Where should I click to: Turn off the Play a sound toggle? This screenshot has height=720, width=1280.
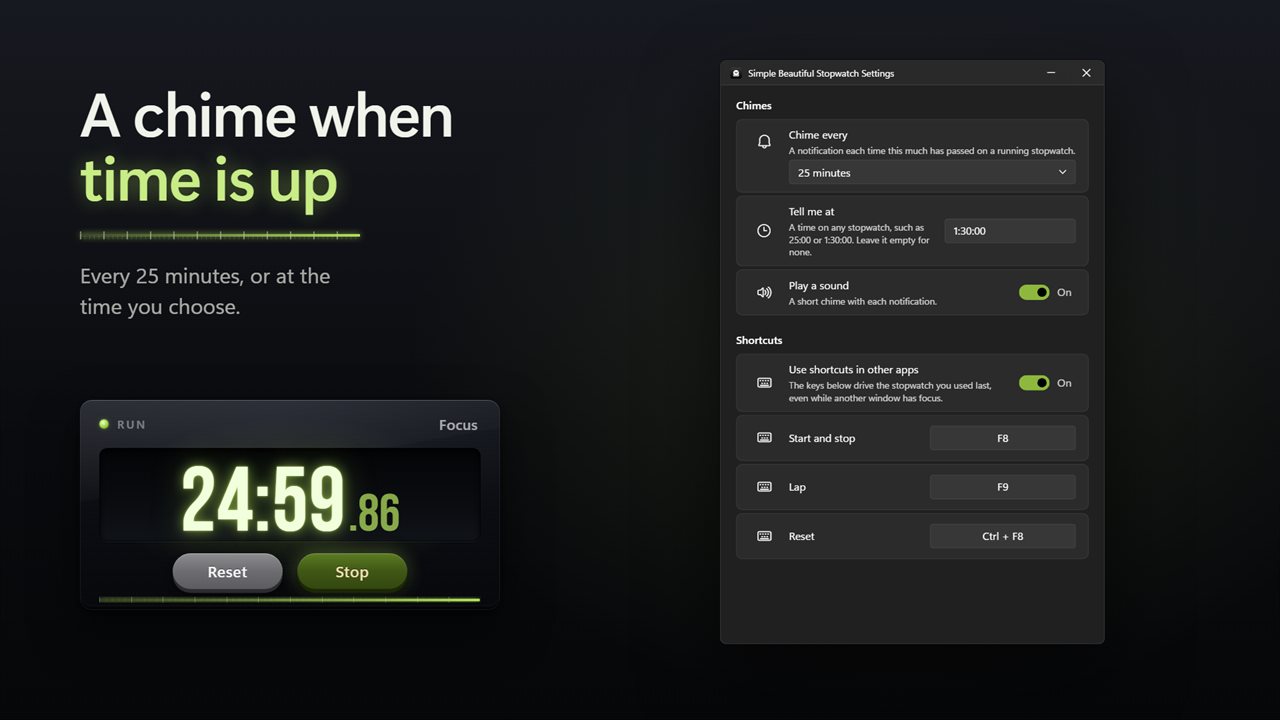tap(1034, 292)
